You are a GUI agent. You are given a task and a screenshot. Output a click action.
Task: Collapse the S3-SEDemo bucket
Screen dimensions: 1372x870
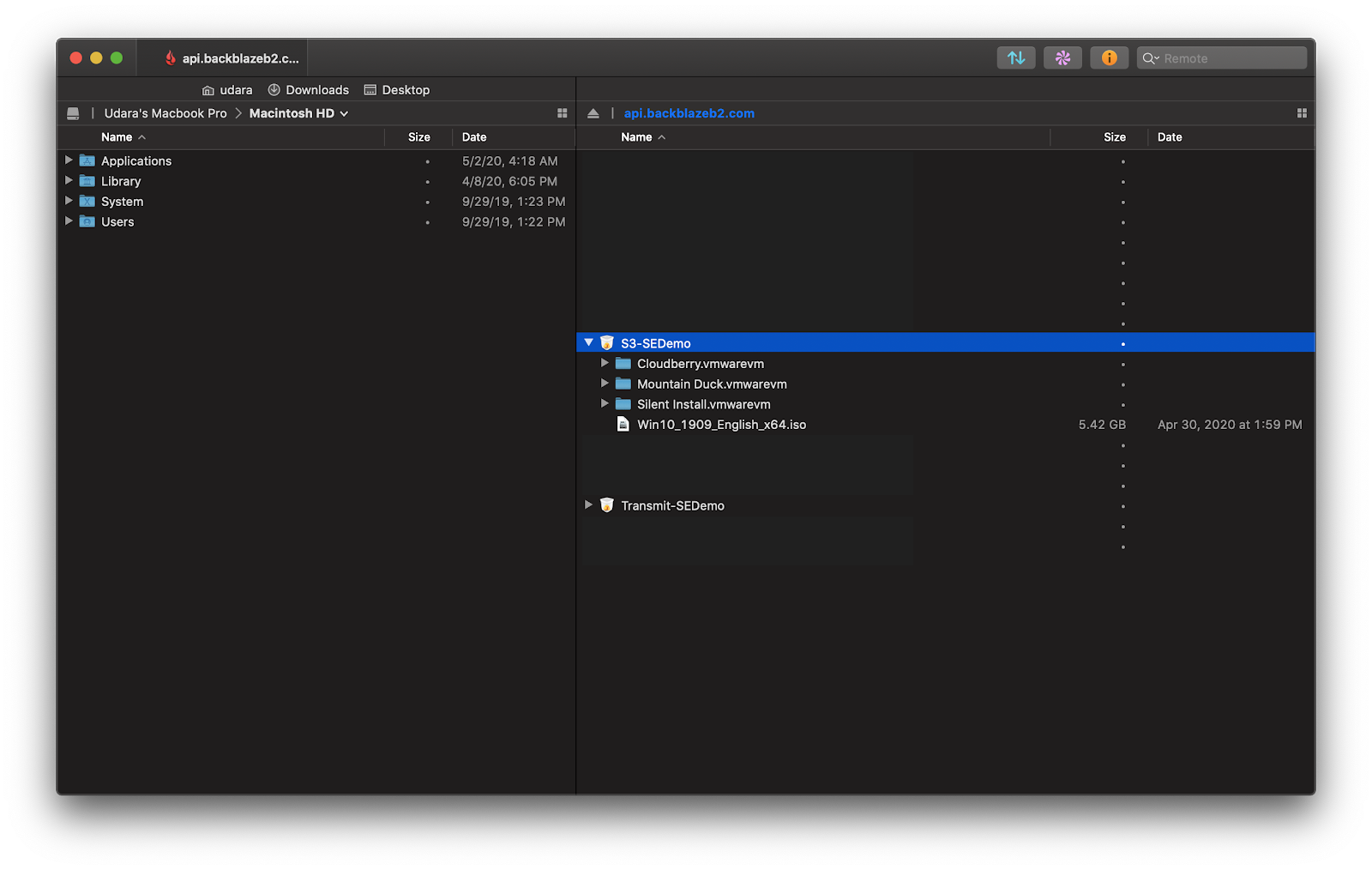point(588,342)
